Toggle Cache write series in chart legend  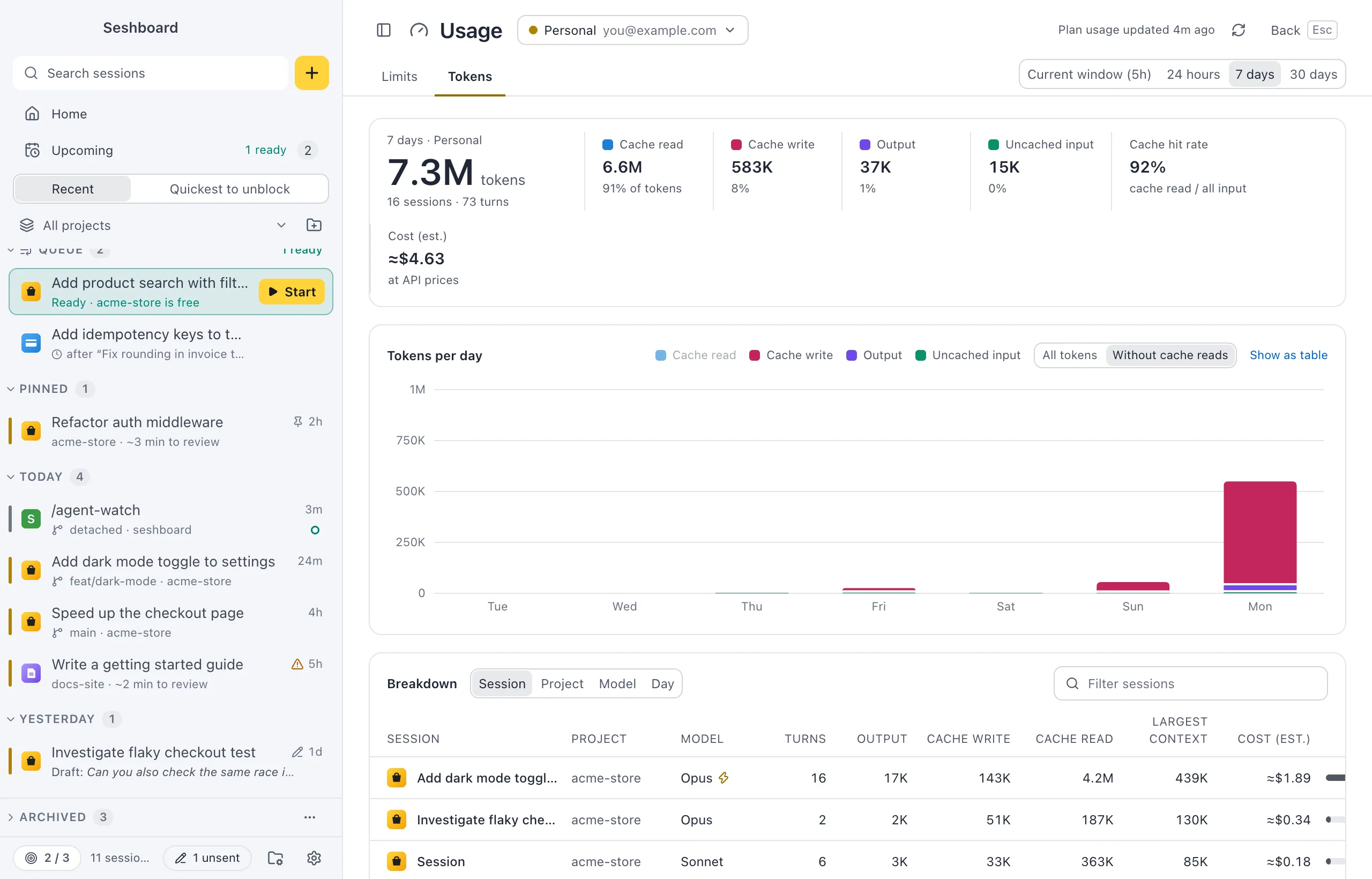click(x=791, y=355)
